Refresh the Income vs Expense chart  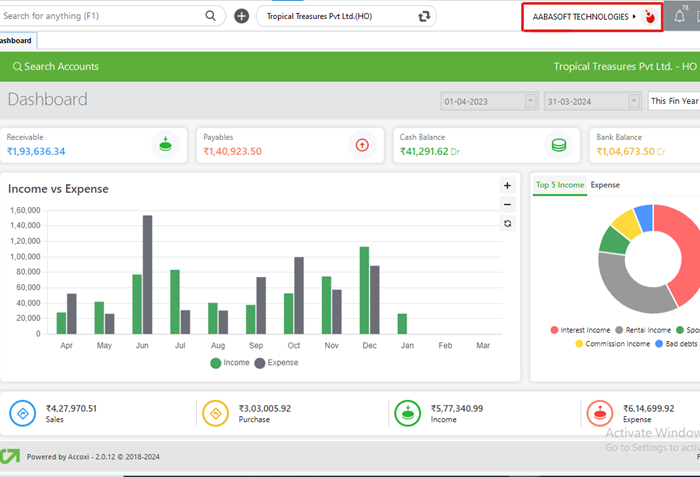pos(507,223)
